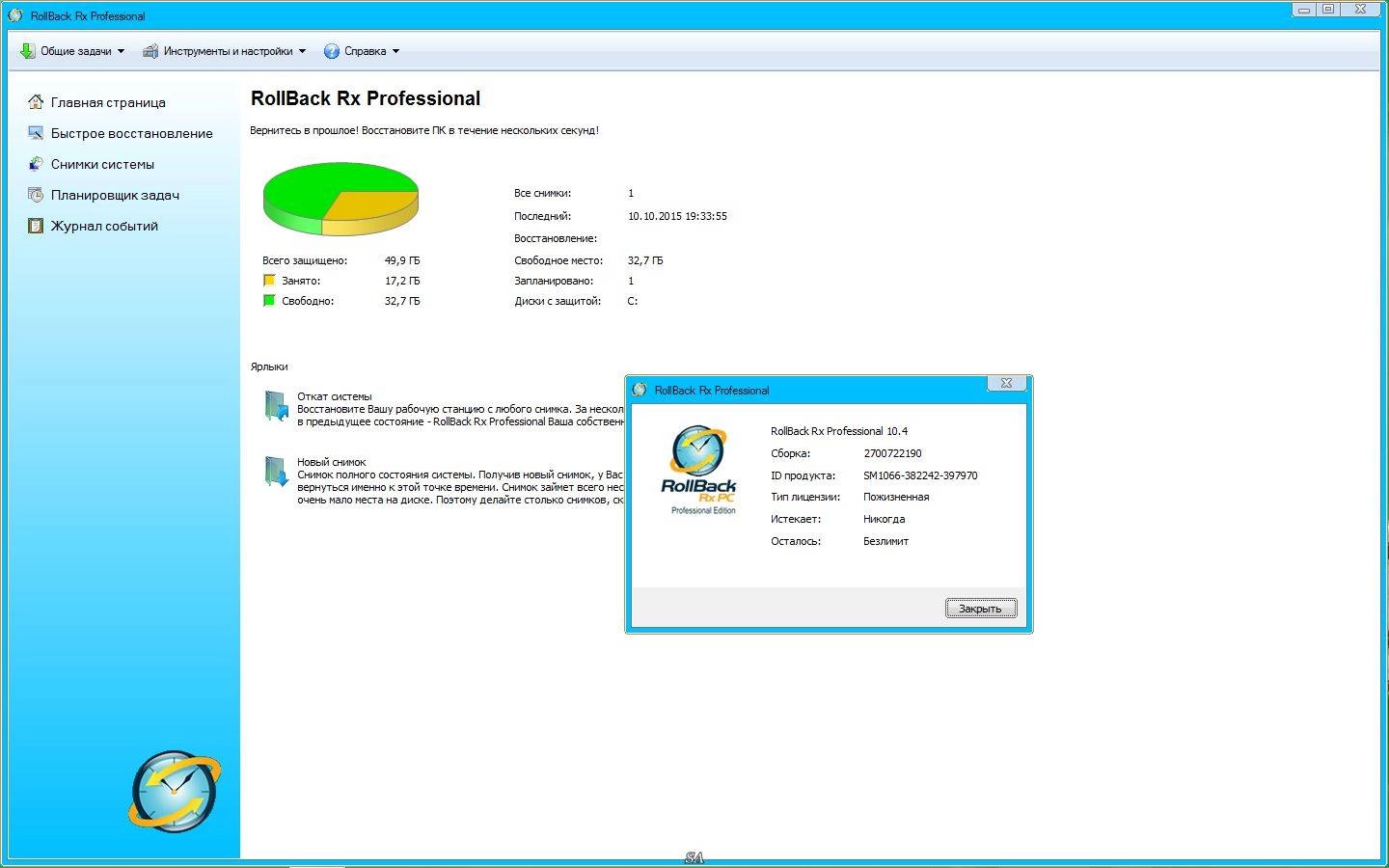
Task: Click the house icon for Главная страница
Action: click(x=36, y=102)
